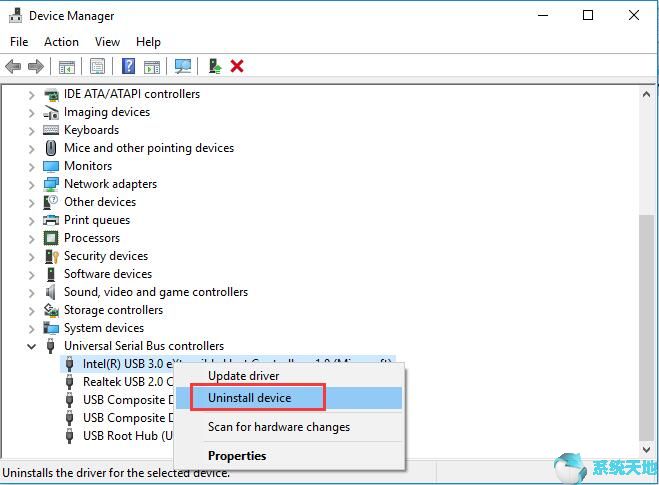Viewport: 659px width, 485px height.
Task: Select the USB Root Hub row
Action: [x=120, y=436]
